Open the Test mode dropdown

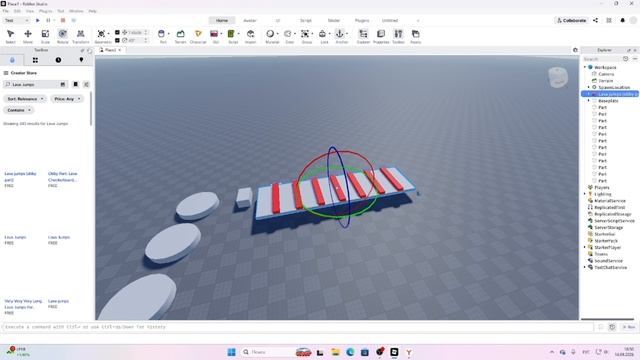pos(16,20)
